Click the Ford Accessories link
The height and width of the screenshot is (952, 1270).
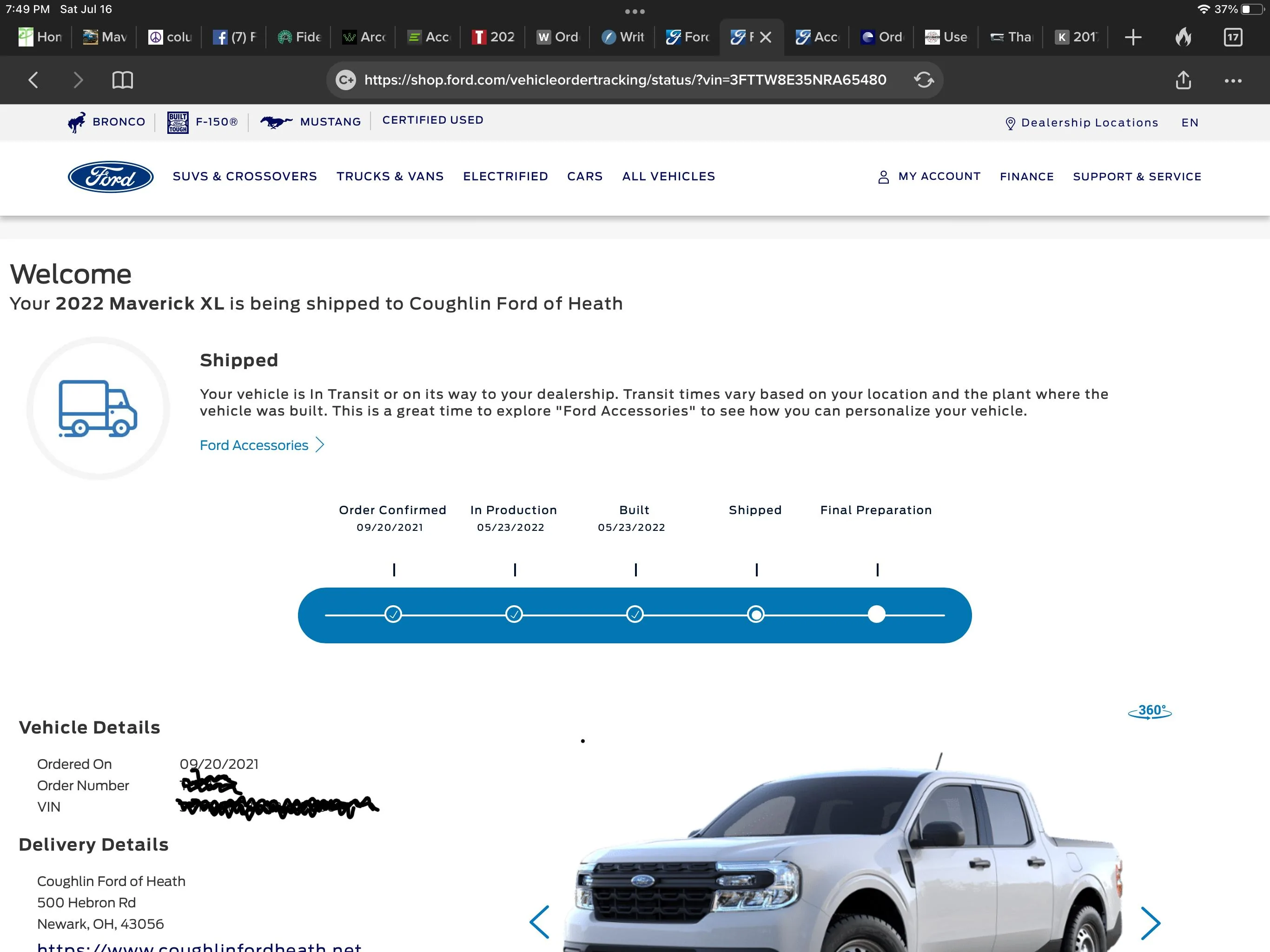pyautogui.click(x=262, y=445)
